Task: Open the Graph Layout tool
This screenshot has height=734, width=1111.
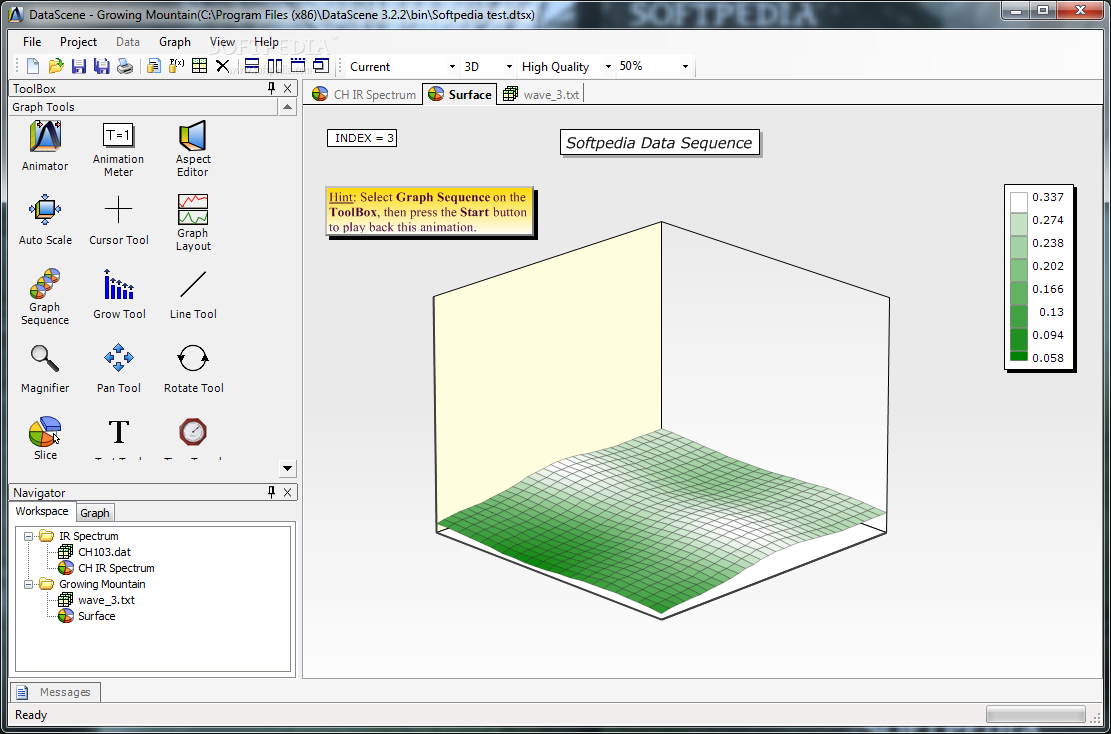Action: tap(193, 222)
